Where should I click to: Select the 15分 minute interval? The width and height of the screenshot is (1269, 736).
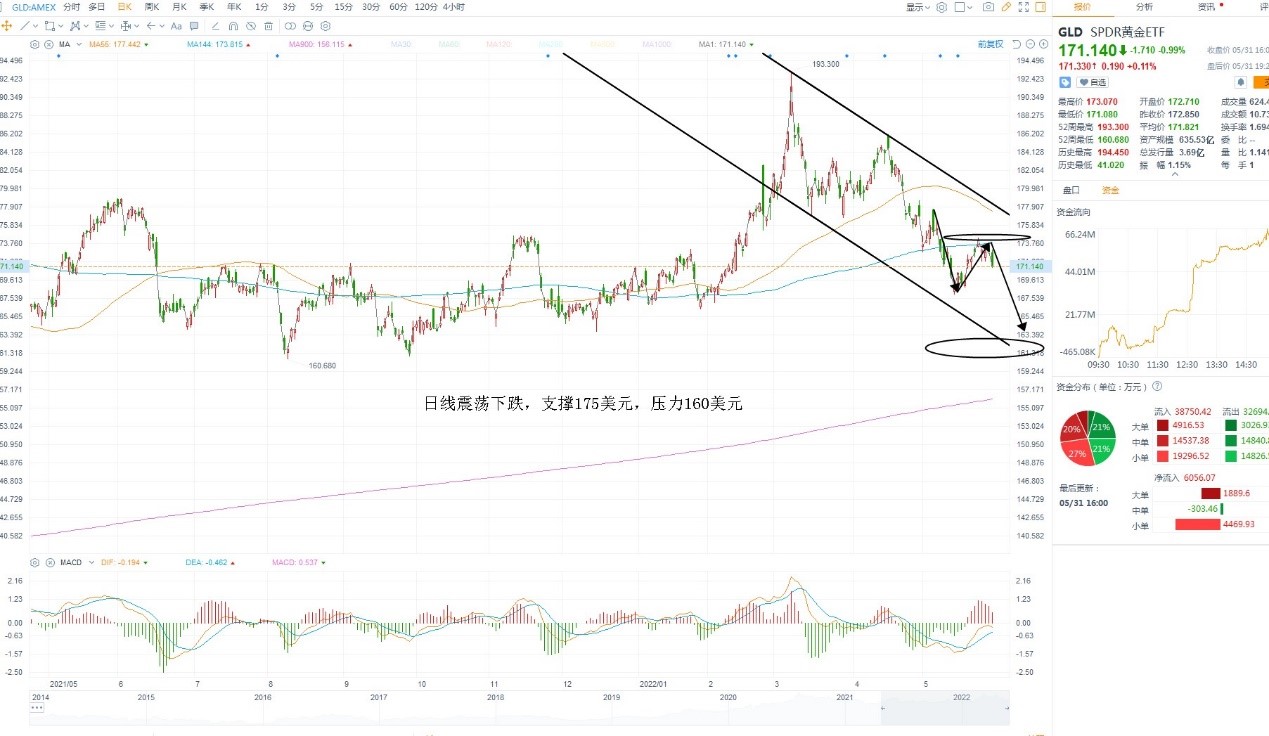point(343,6)
